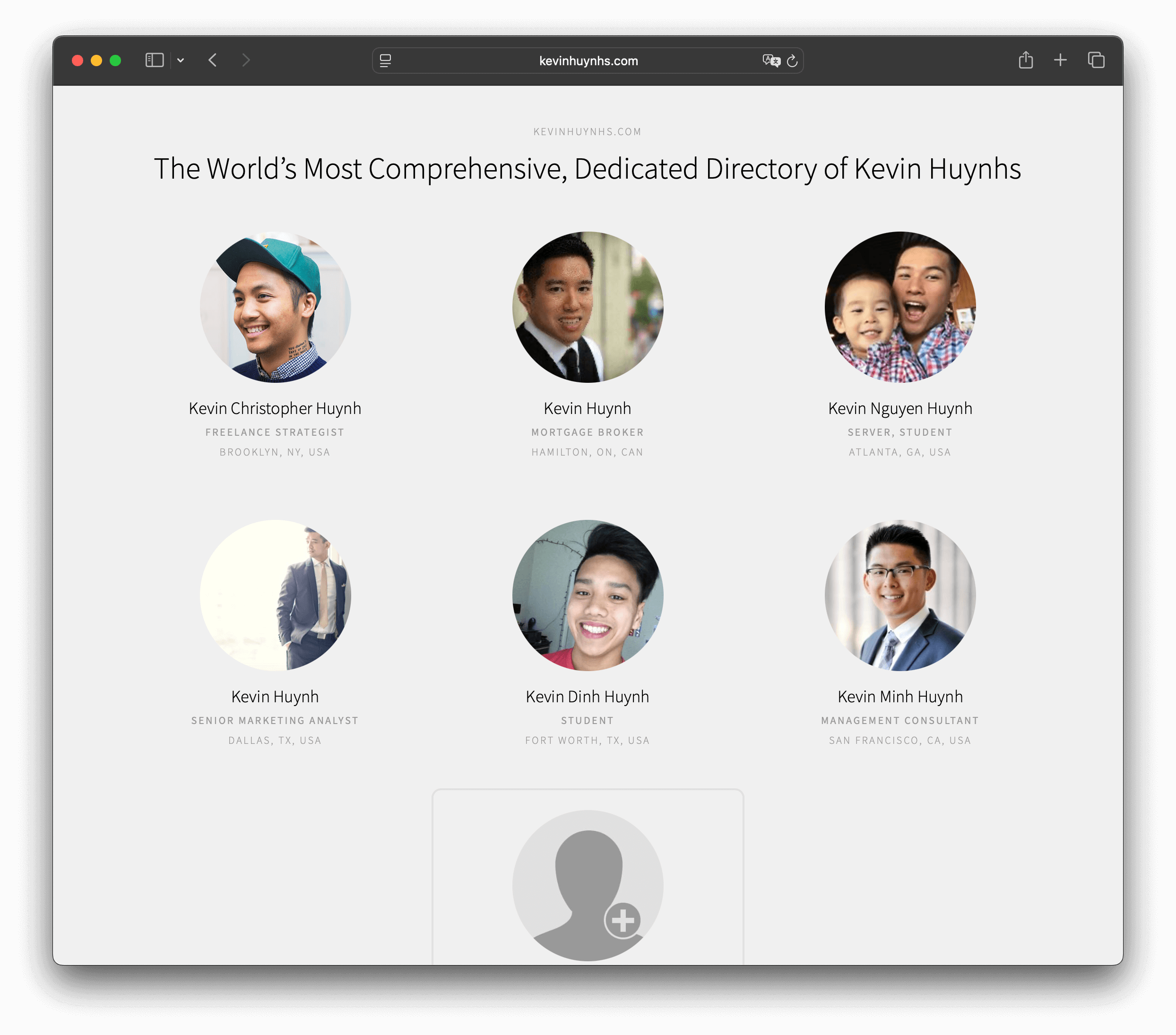Viewport: 1176px width, 1035px height.
Task: Click the forward navigation arrow
Action: click(x=246, y=60)
